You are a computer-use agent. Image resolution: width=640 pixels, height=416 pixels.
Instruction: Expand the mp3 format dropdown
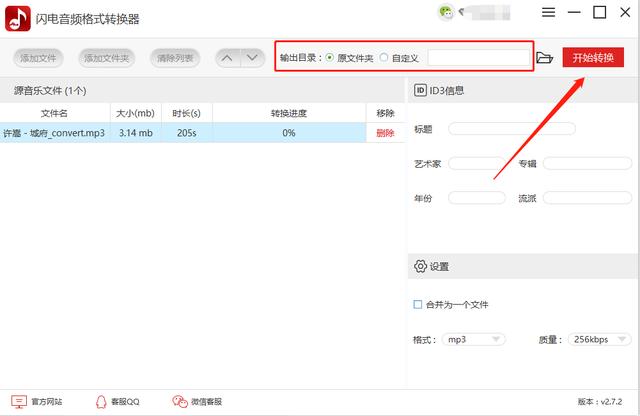tap(473, 340)
